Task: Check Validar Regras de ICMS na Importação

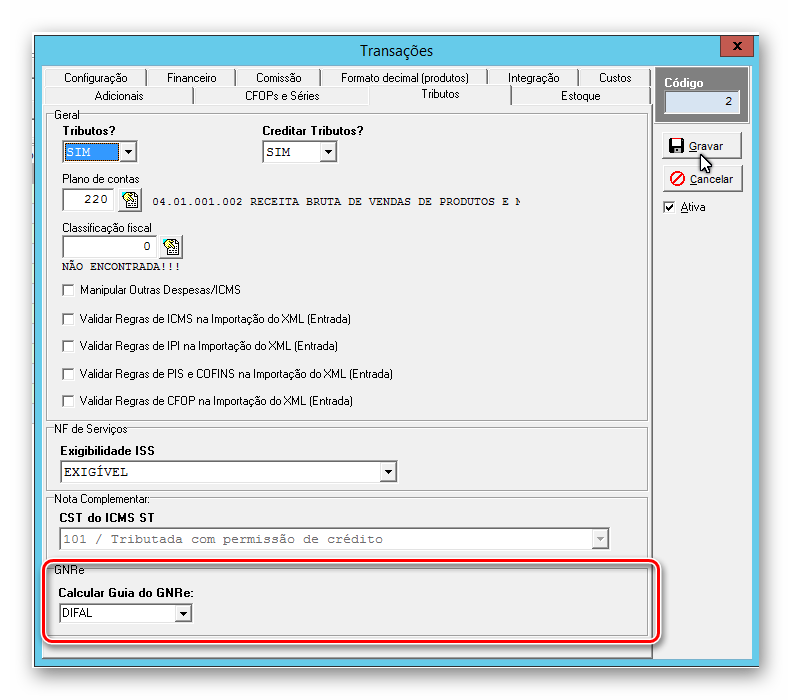Action: 68,319
